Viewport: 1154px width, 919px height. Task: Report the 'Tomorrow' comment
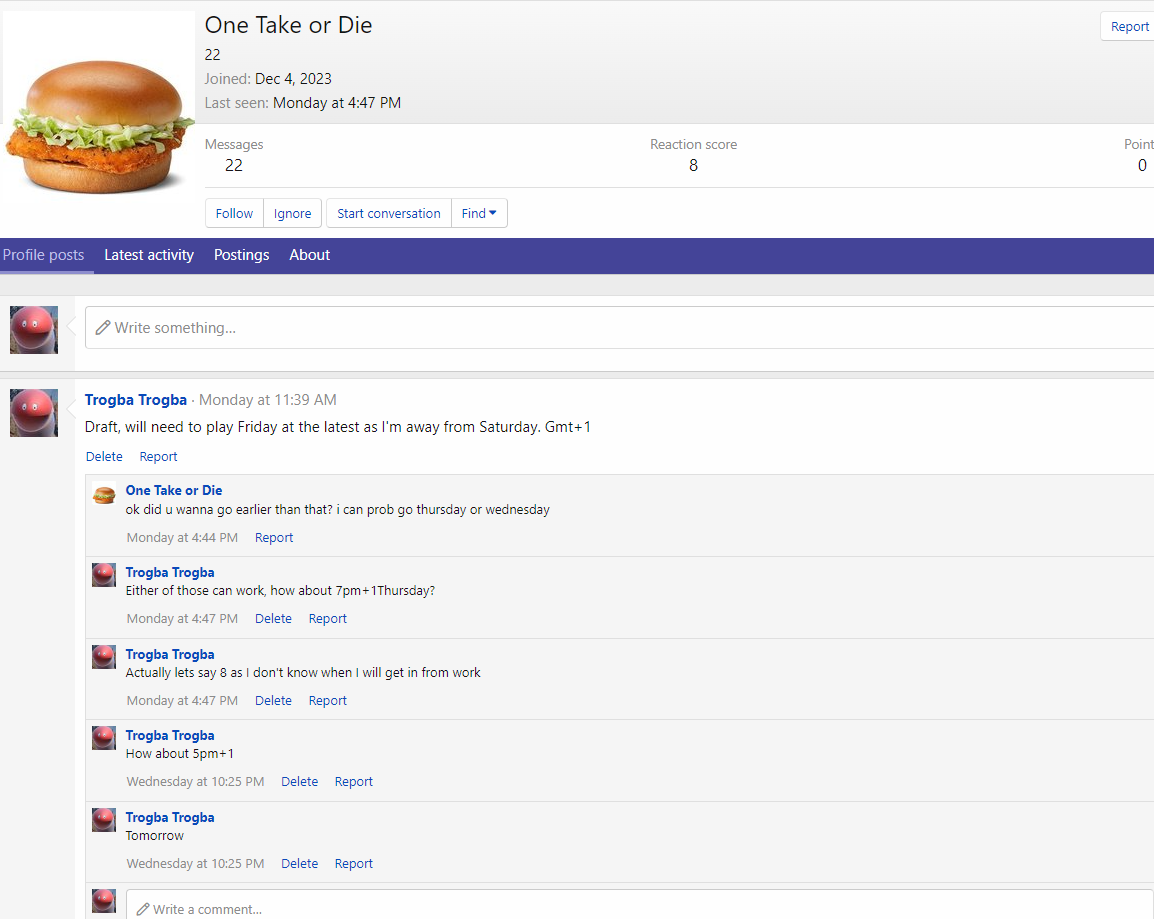tap(353, 863)
